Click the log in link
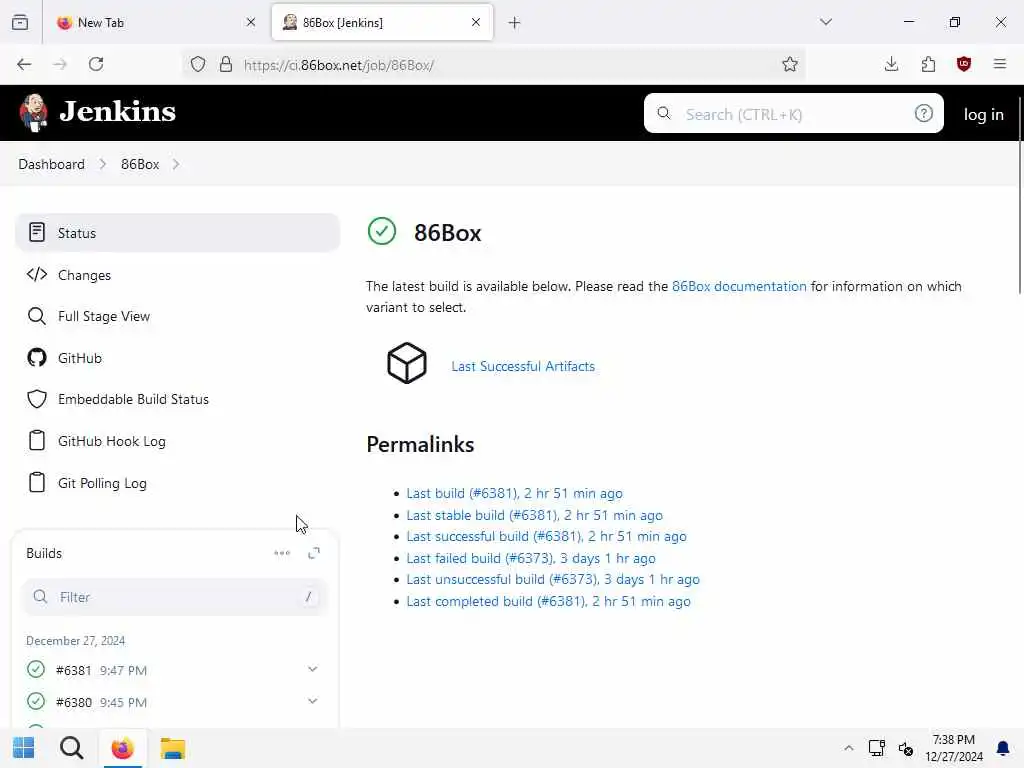This screenshot has width=1024, height=768. (984, 114)
